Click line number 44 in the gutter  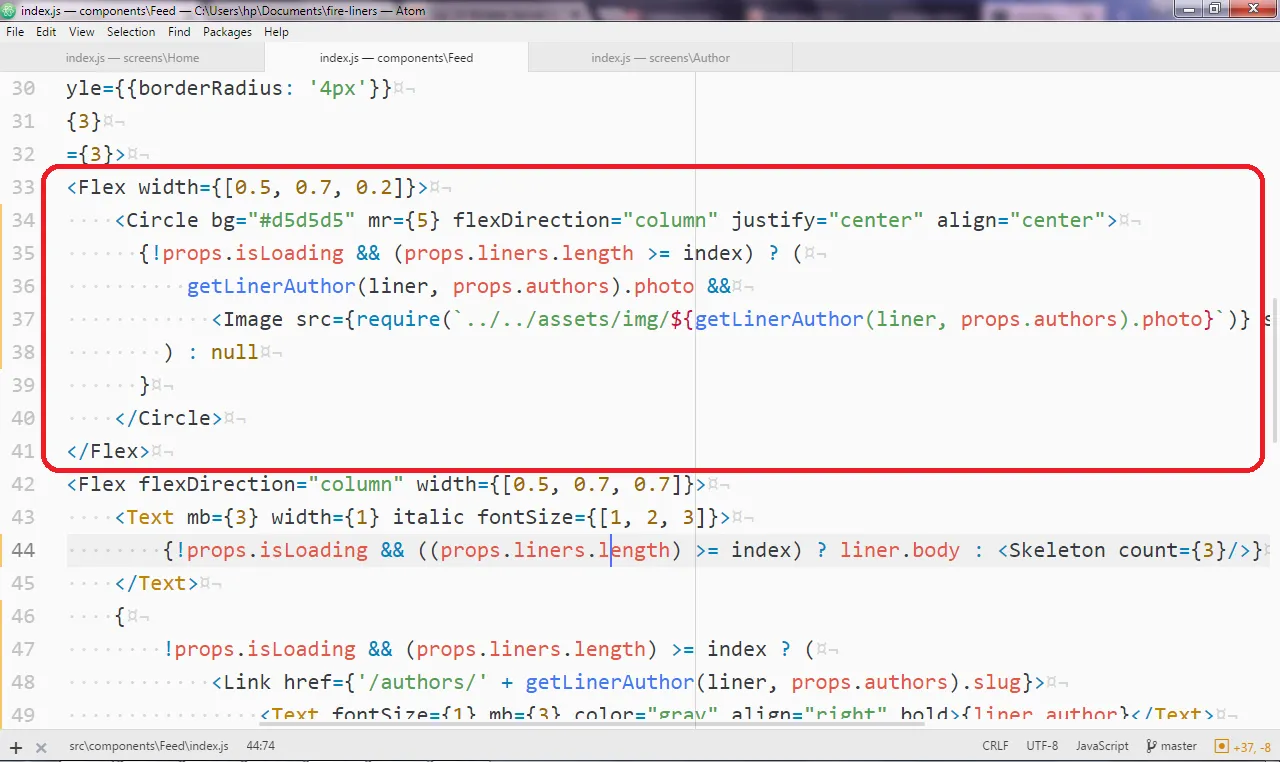pyautogui.click(x=23, y=550)
